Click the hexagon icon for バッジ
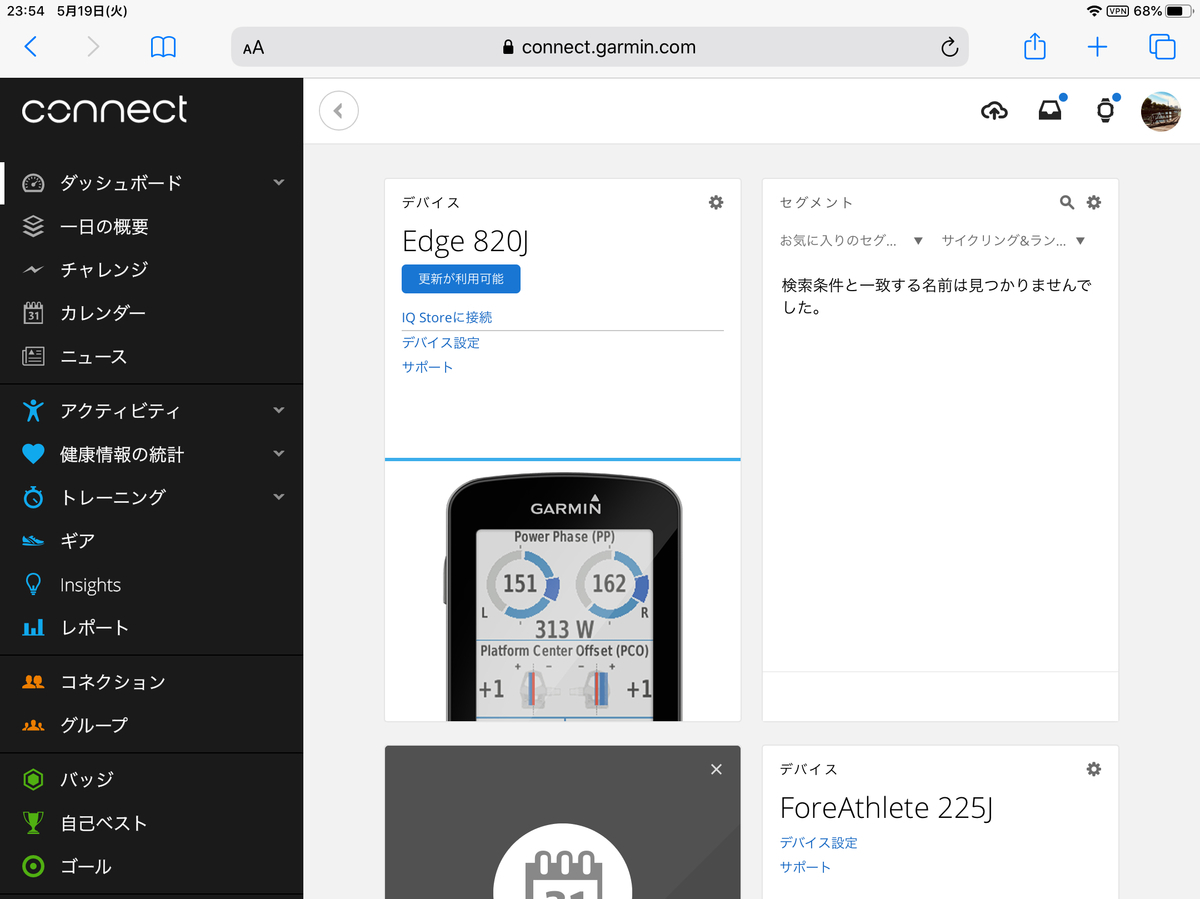Screen dimensions: 1200x899 pyautogui.click(x=33, y=779)
